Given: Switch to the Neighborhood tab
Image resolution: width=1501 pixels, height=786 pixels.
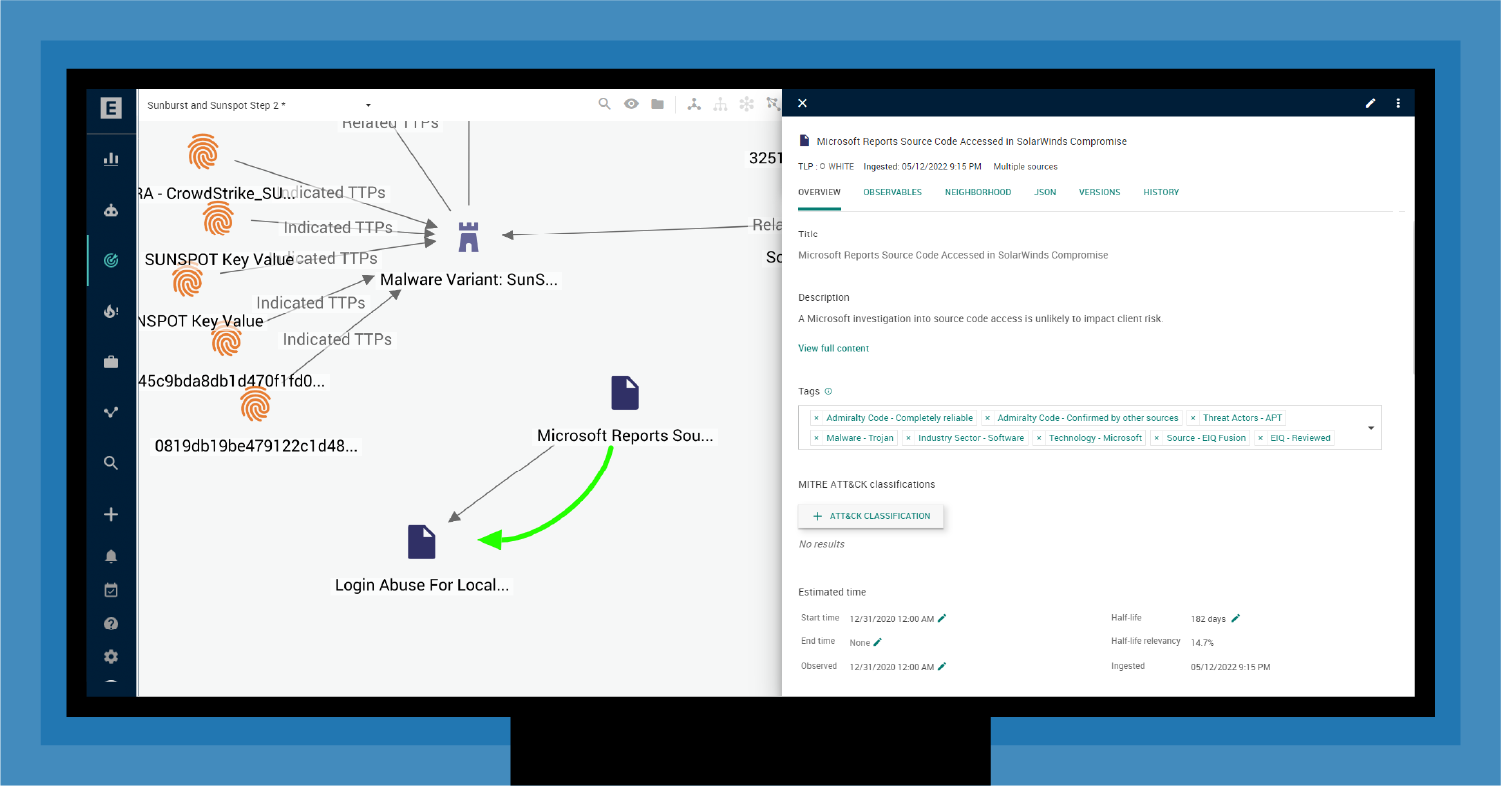Looking at the screenshot, I should 978,192.
